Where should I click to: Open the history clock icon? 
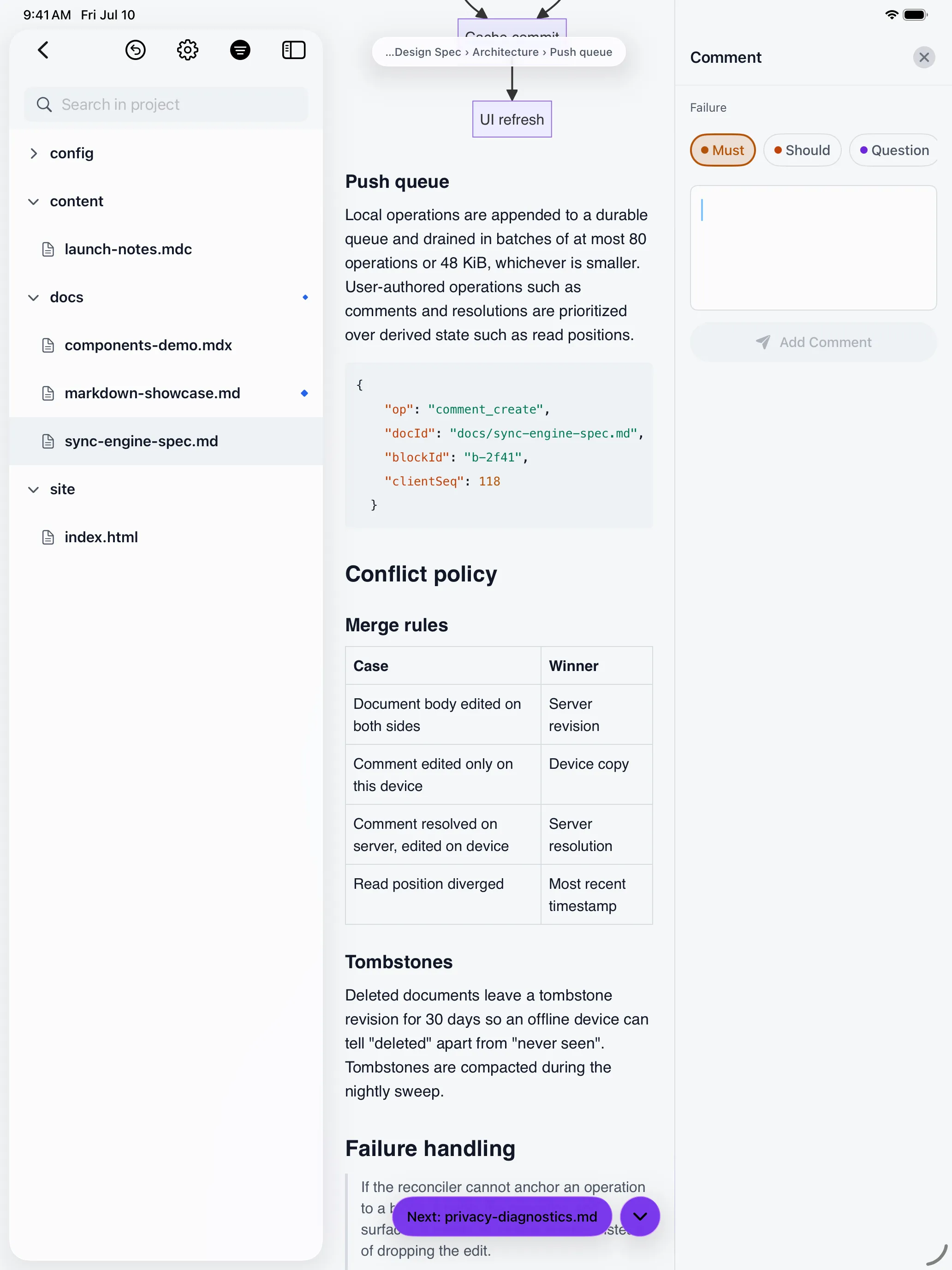pyautogui.click(x=136, y=50)
